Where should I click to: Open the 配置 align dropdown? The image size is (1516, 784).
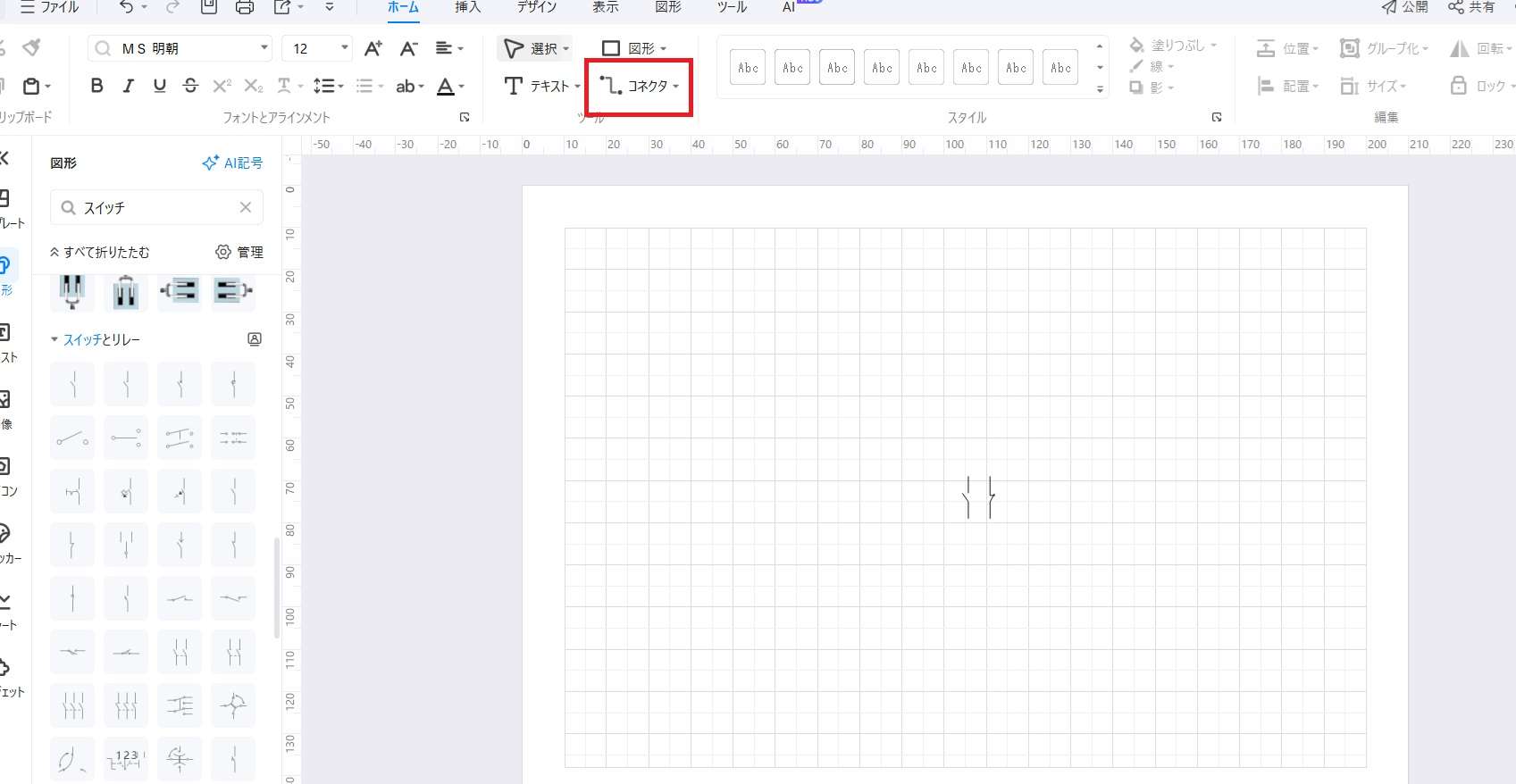(1287, 86)
